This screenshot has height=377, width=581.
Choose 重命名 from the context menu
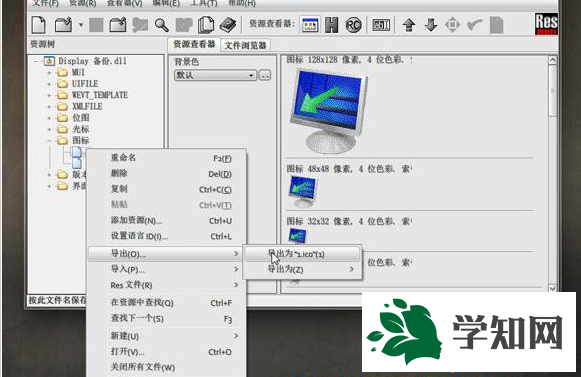[166, 158]
